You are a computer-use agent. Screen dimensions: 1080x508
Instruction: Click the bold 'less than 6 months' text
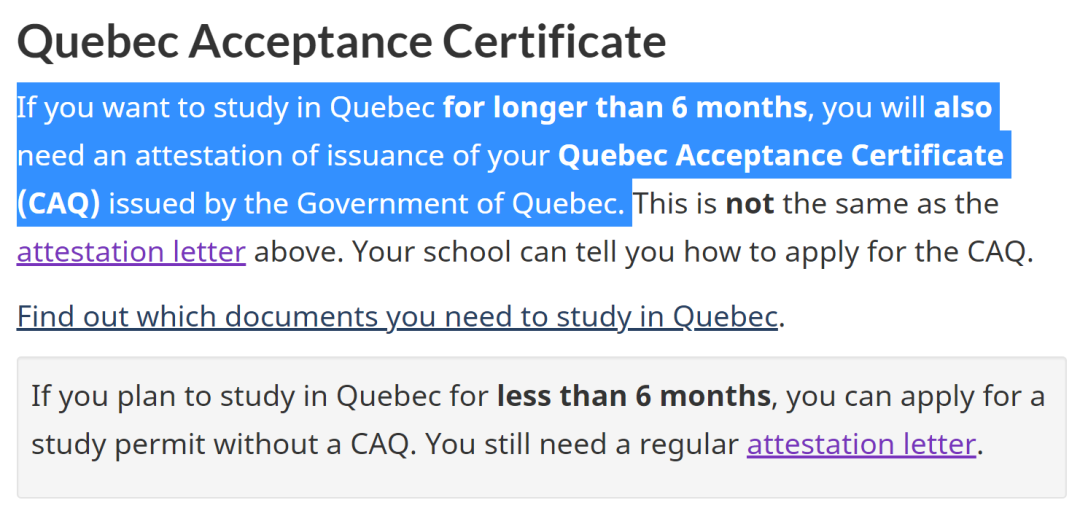[634, 396]
